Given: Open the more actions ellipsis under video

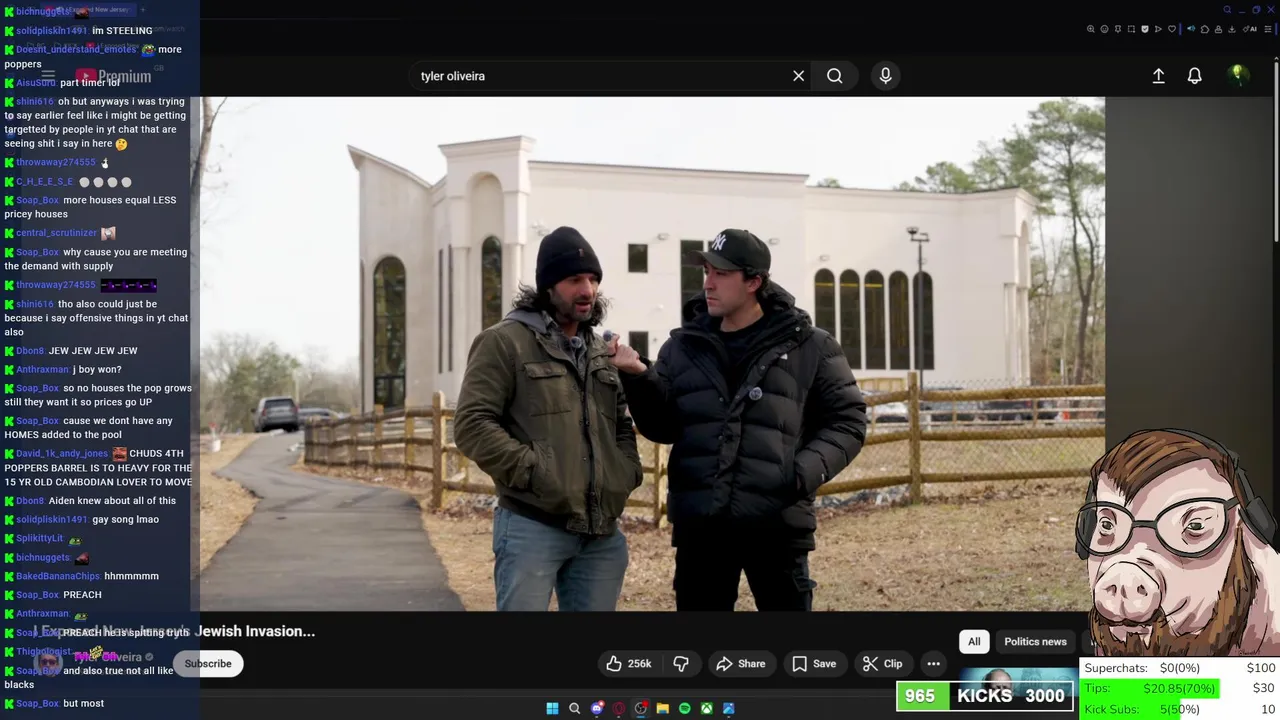Looking at the screenshot, I should pos(933,663).
